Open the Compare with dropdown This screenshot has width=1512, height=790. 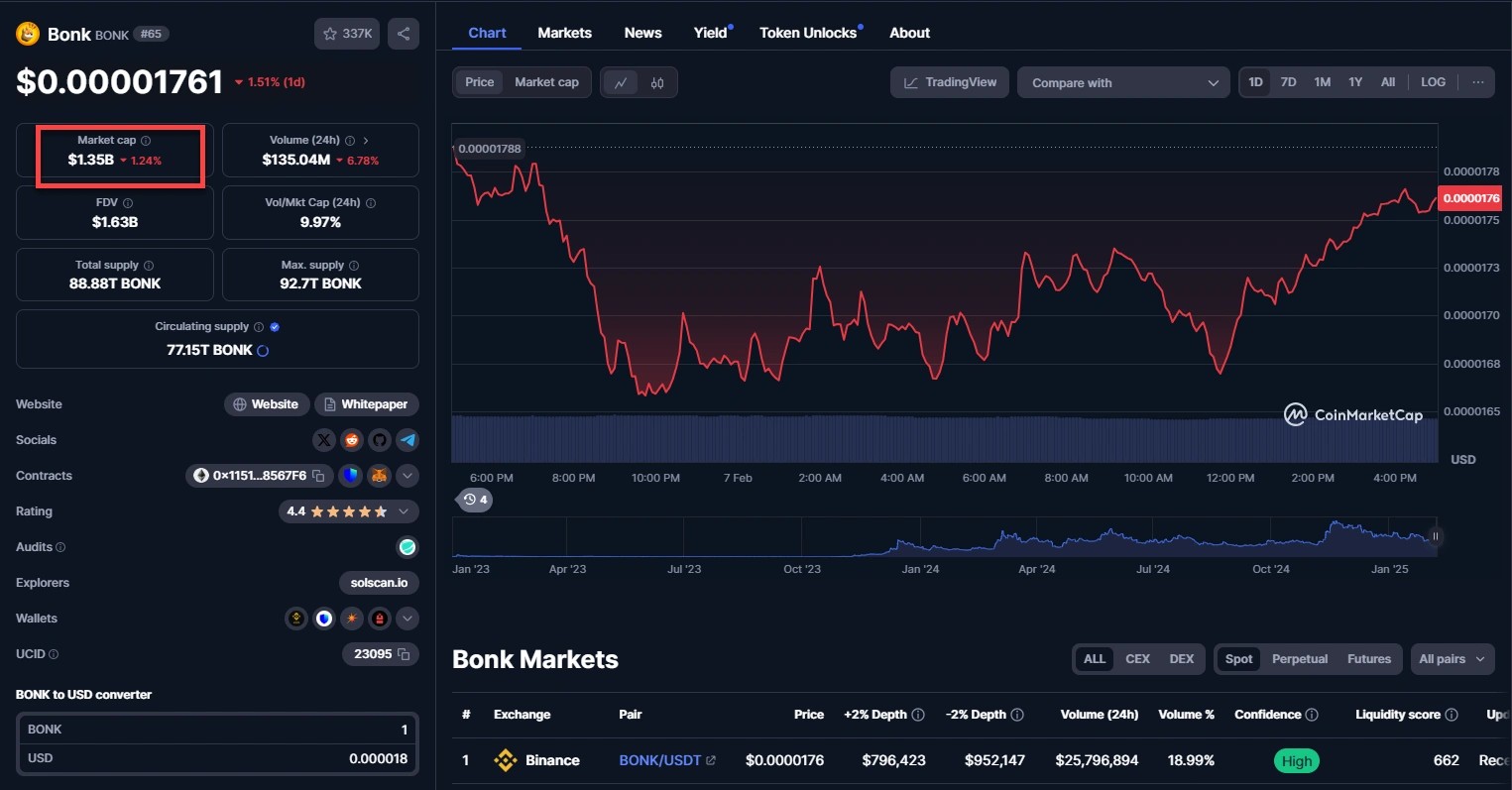(1123, 82)
